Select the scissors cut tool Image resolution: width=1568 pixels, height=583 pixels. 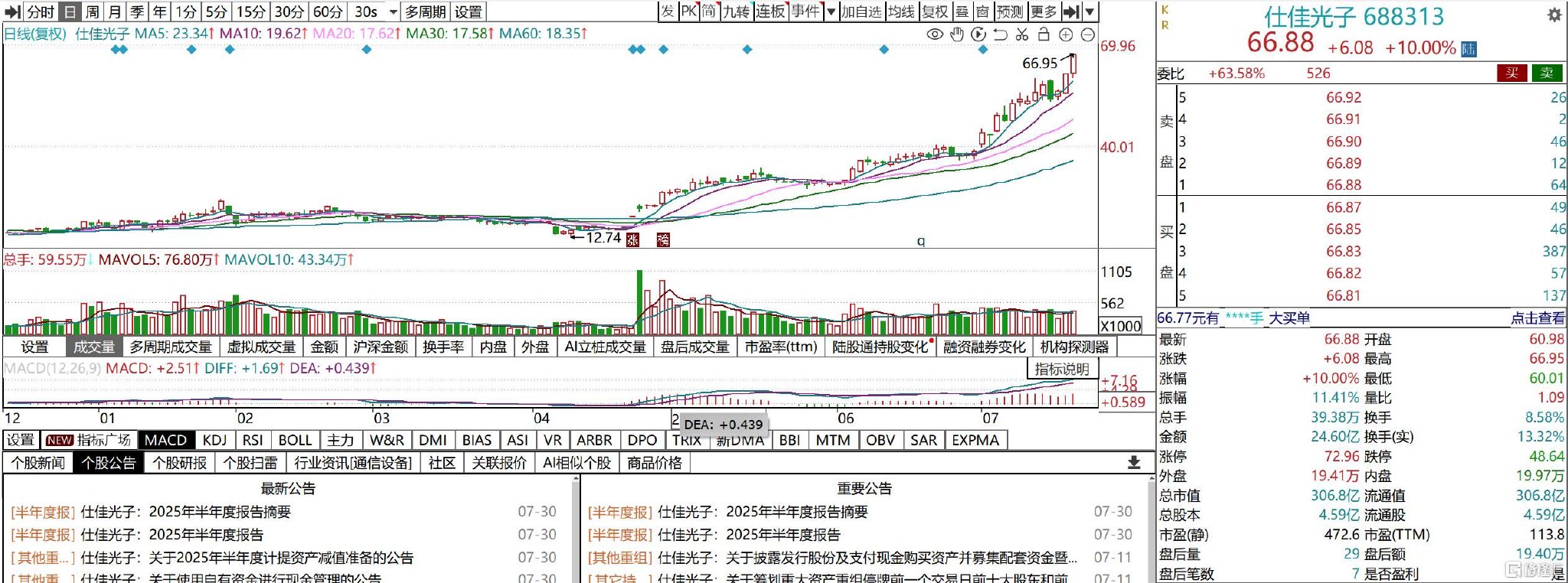pyautogui.click(x=1021, y=34)
